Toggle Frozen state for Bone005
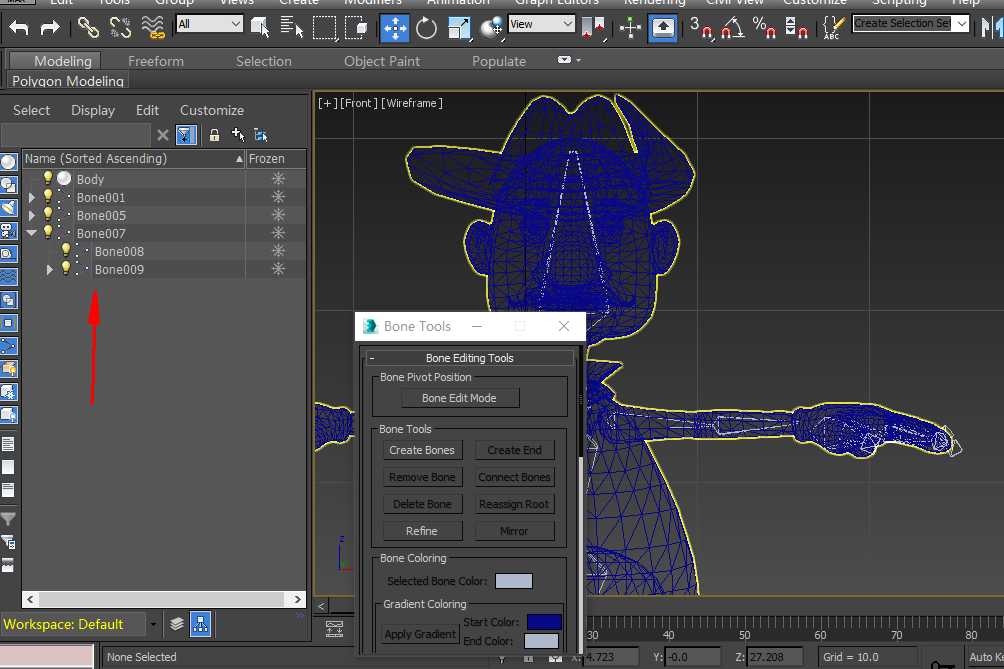 click(277, 214)
